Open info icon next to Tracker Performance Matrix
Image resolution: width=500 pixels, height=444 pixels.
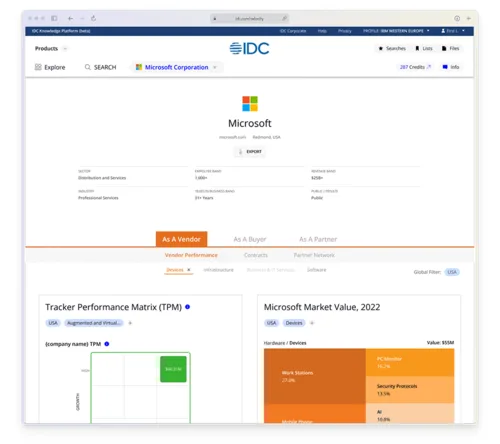click(188, 307)
